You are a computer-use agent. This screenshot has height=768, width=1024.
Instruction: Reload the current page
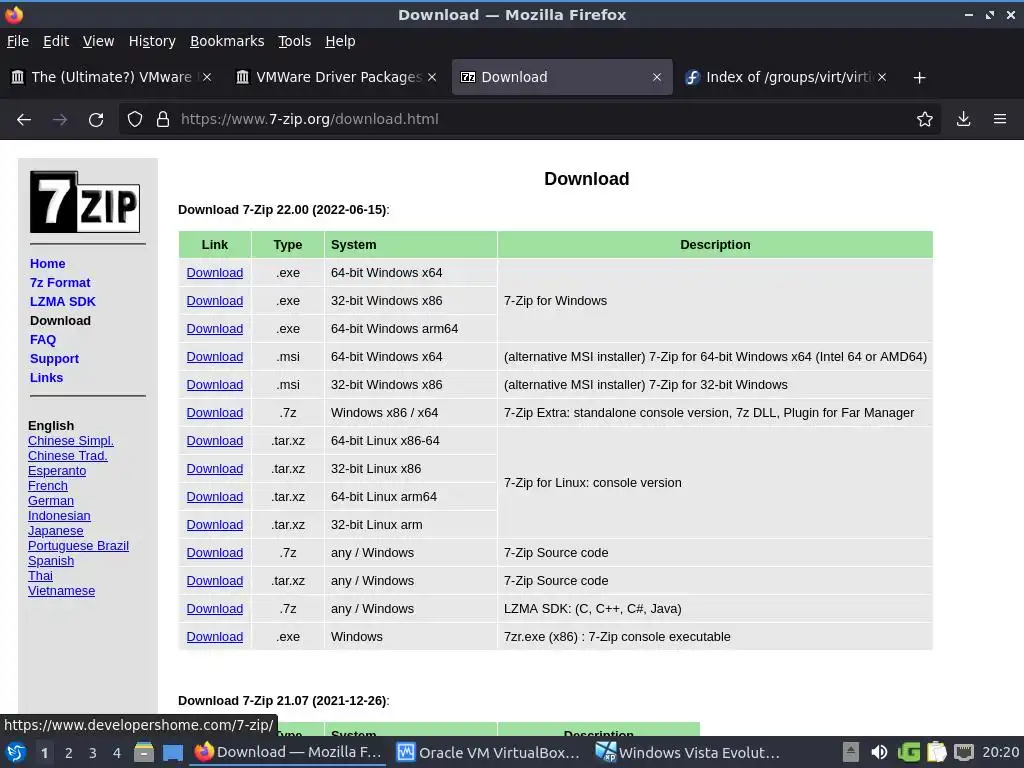click(96, 120)
